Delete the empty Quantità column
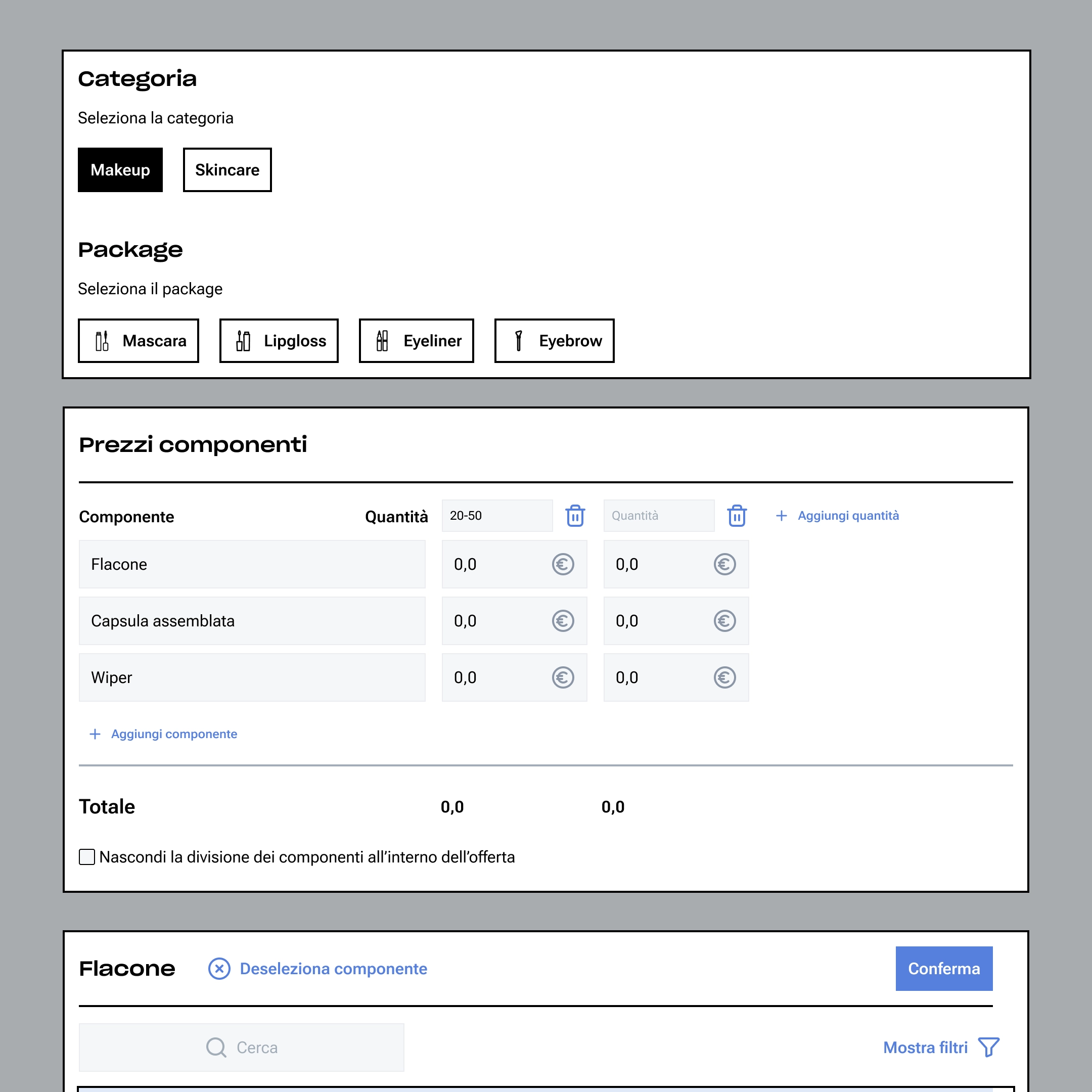 (x=737, y=516)
